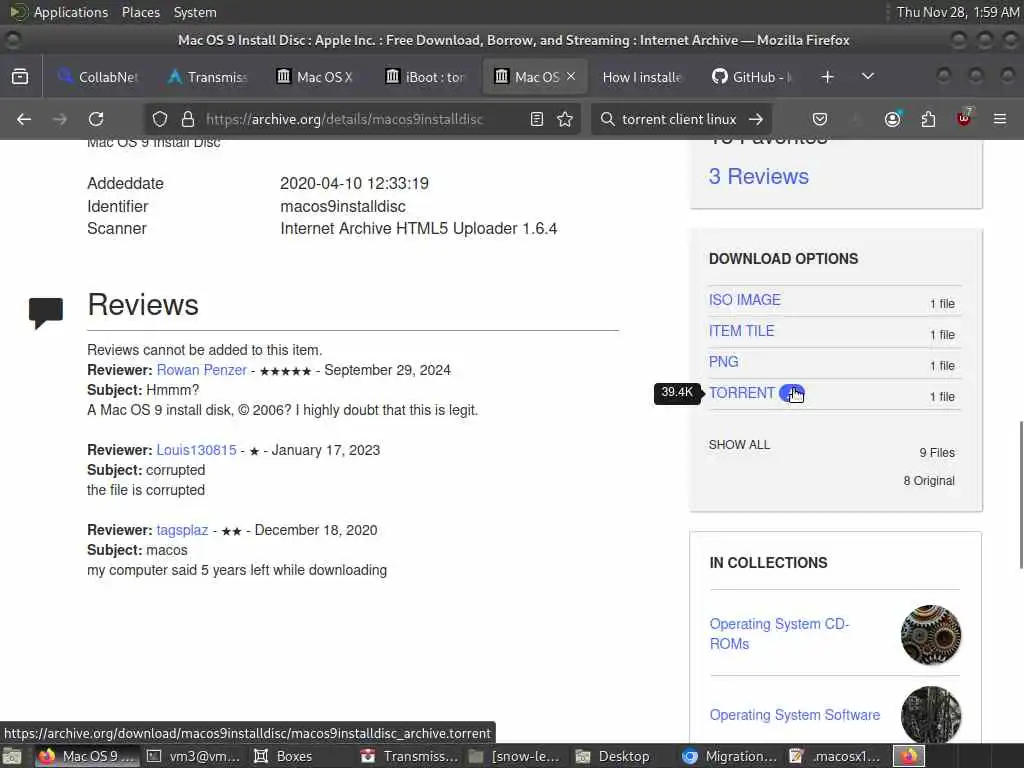This screenshot has height=768, width=1024.
Task: Switch to the Mac OS X tab
Action: [317, 77]
